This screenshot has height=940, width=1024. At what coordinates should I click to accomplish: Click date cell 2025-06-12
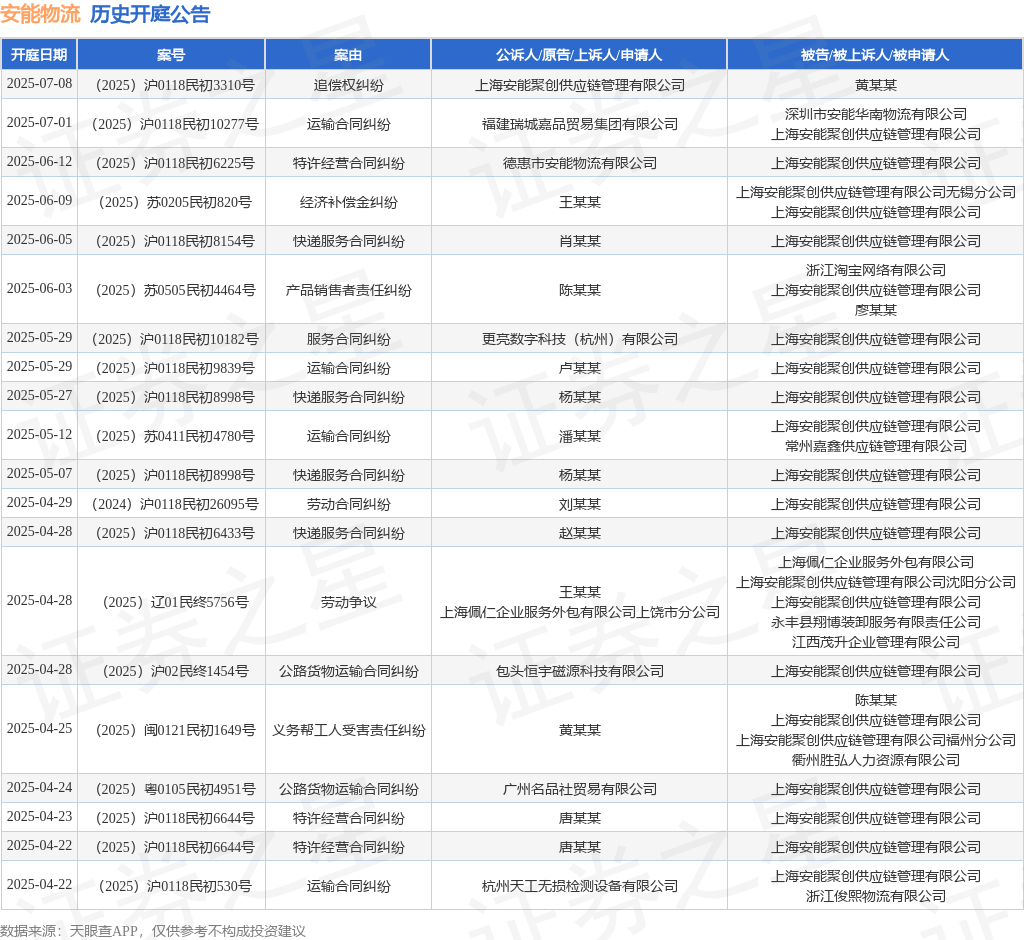(39, 161)
